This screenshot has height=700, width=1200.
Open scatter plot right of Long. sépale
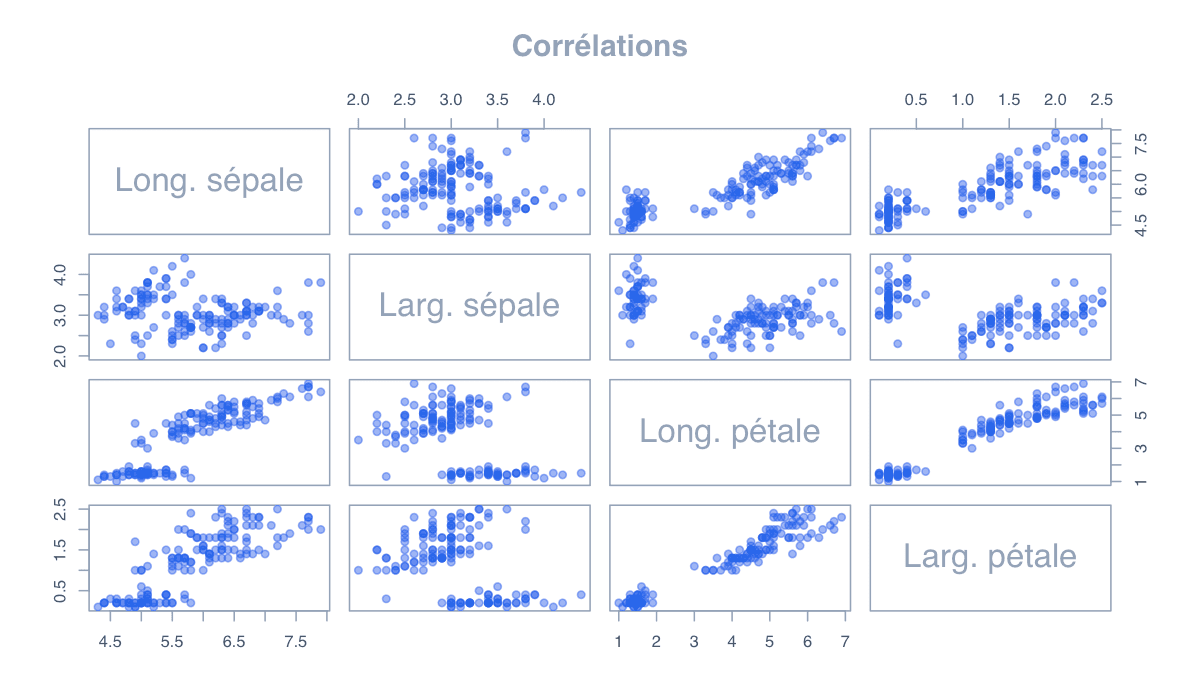[469, 180]
